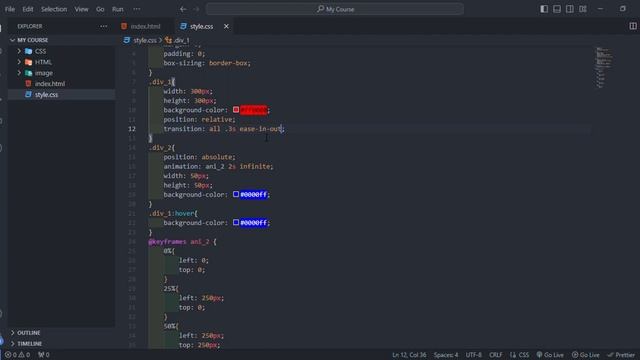This screenshot has width=640, height=360.
Task: Click the .div_1 breadcrumb
Action: click(x=182, y=40)
